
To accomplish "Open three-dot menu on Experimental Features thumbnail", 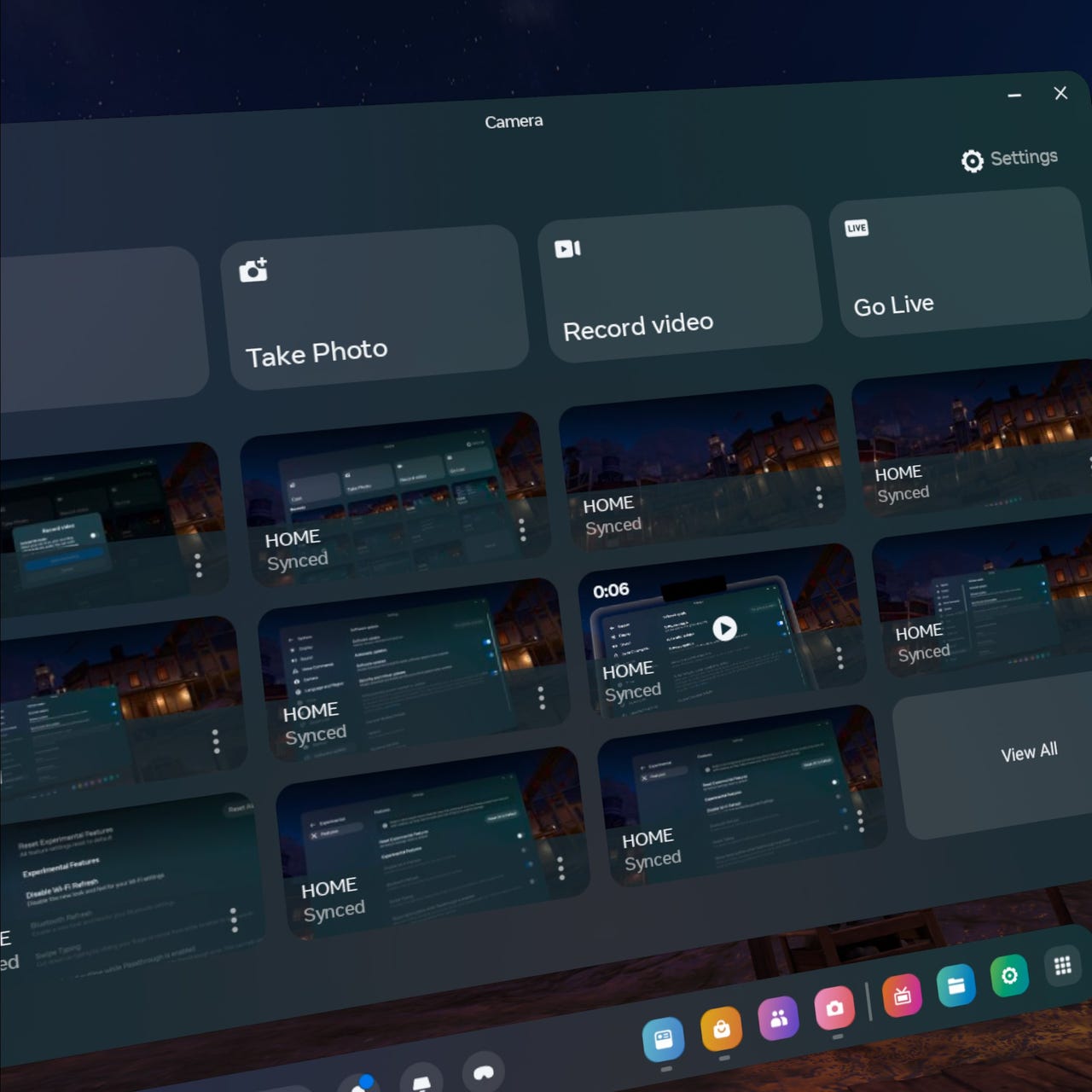I will pos(234,919).
